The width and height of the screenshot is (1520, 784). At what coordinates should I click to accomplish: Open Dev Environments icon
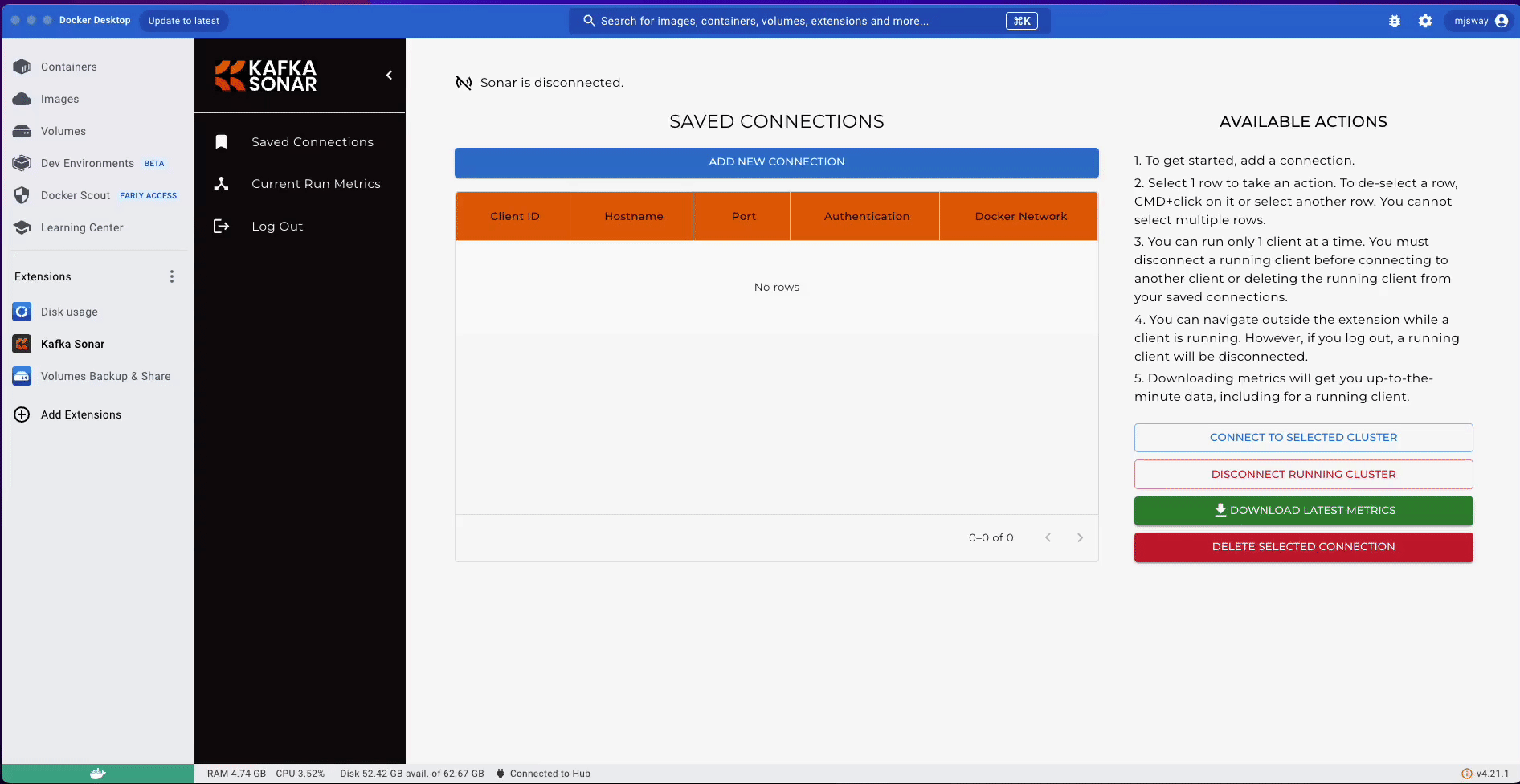[x=22, y=163]
